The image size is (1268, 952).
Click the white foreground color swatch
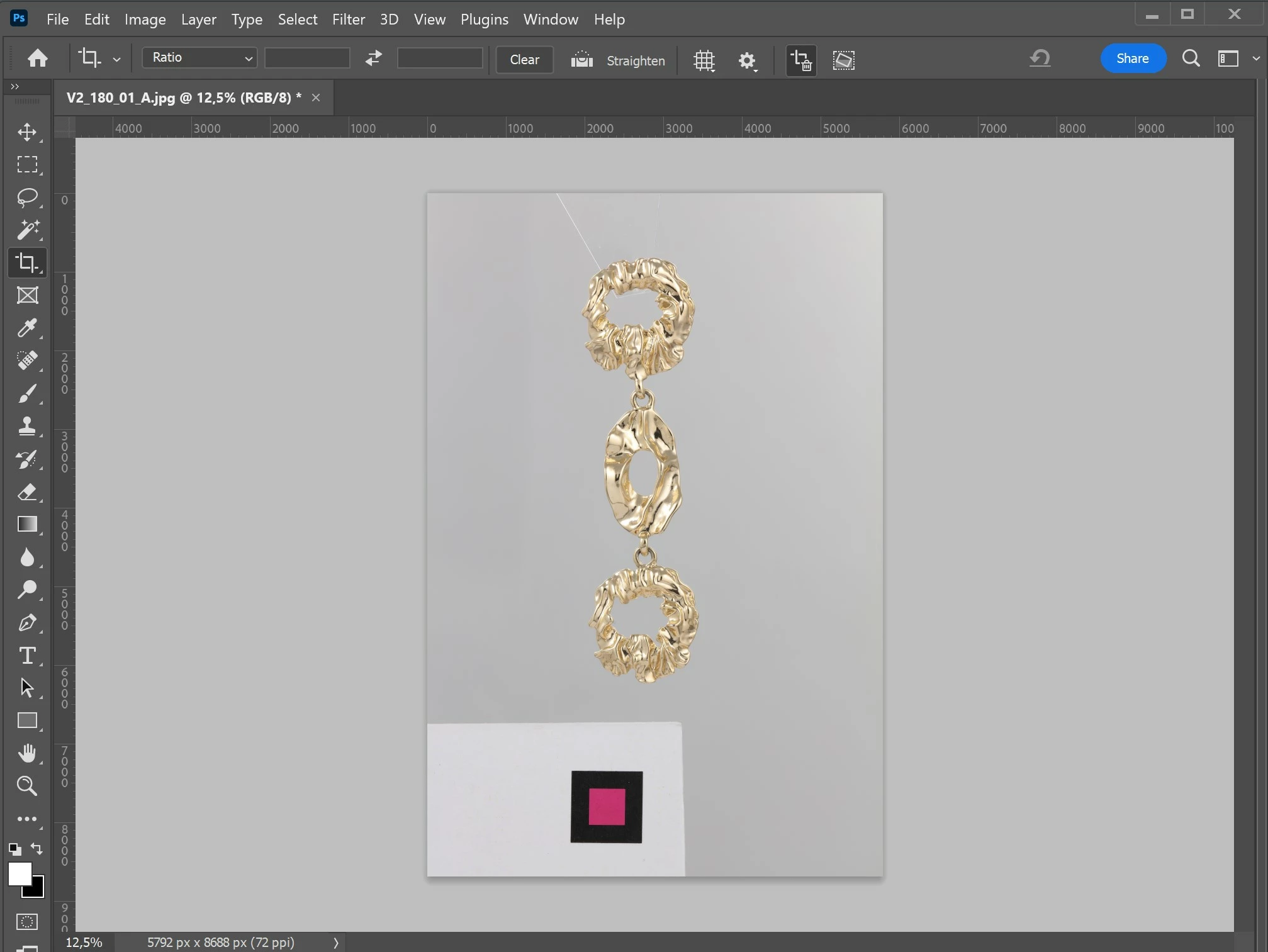tap(18, 873)
